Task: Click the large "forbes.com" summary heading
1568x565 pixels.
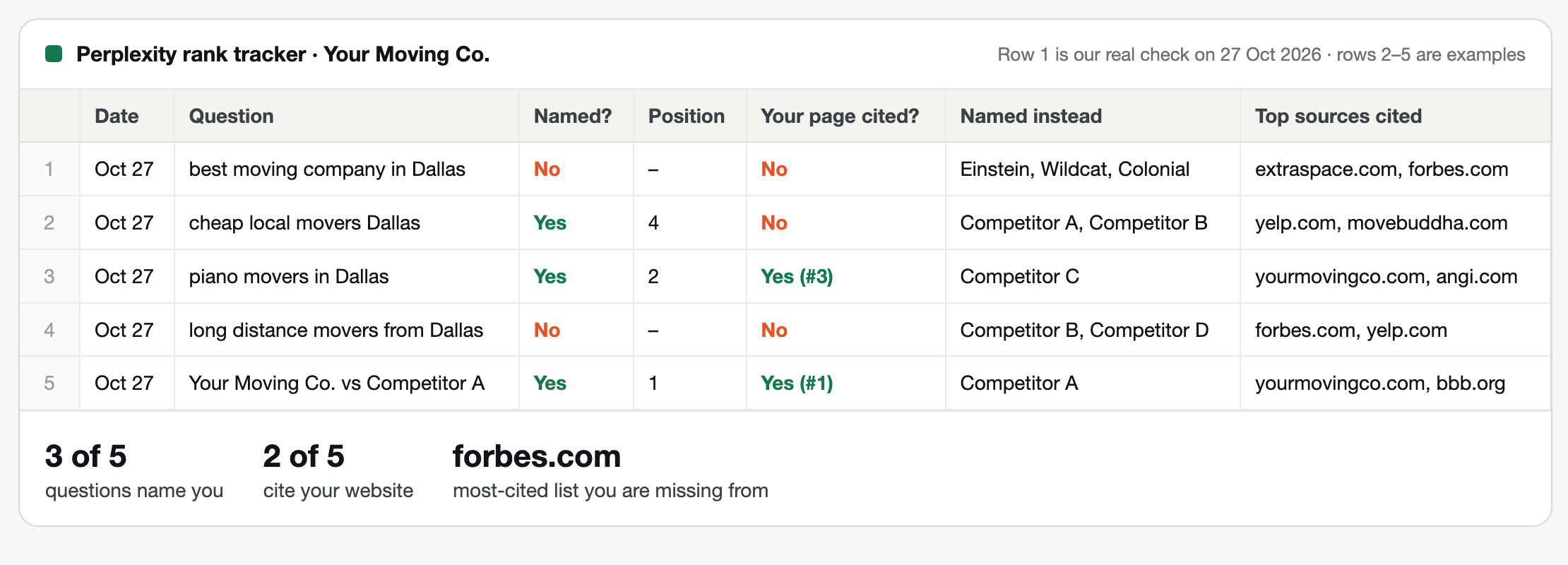Action: tap(537, 456)
